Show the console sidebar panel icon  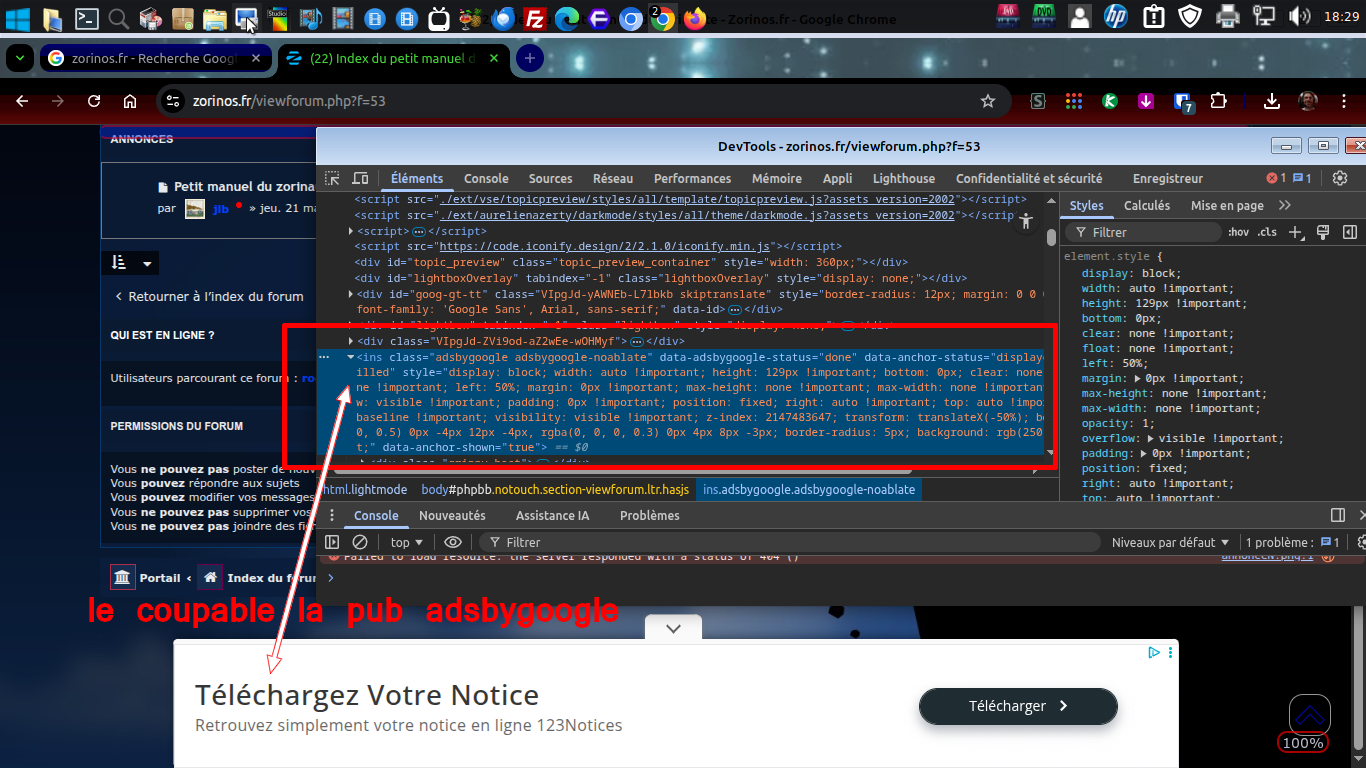(332, 542)
